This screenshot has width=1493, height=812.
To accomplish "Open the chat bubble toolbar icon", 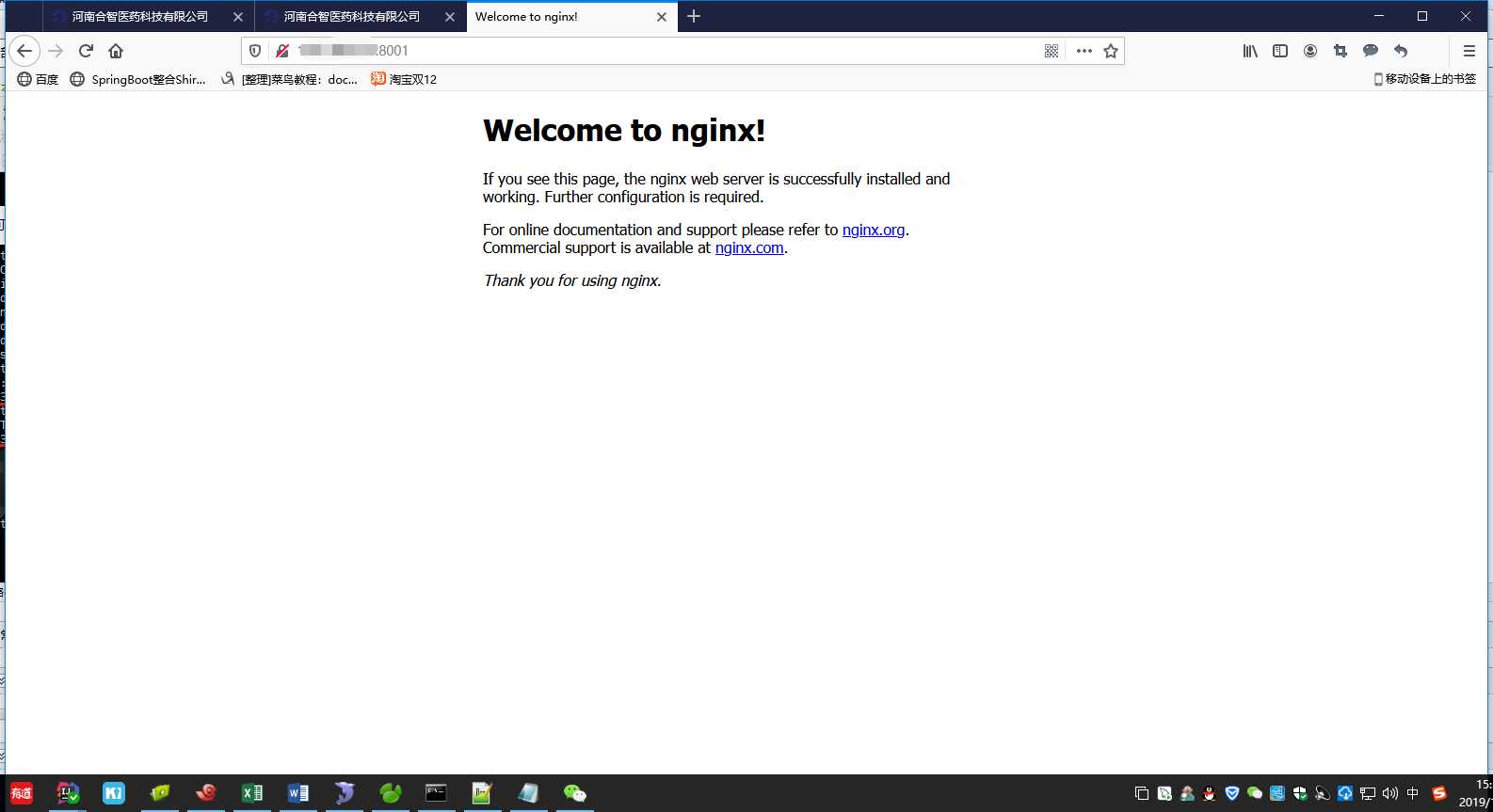I will coord(1371,51).
